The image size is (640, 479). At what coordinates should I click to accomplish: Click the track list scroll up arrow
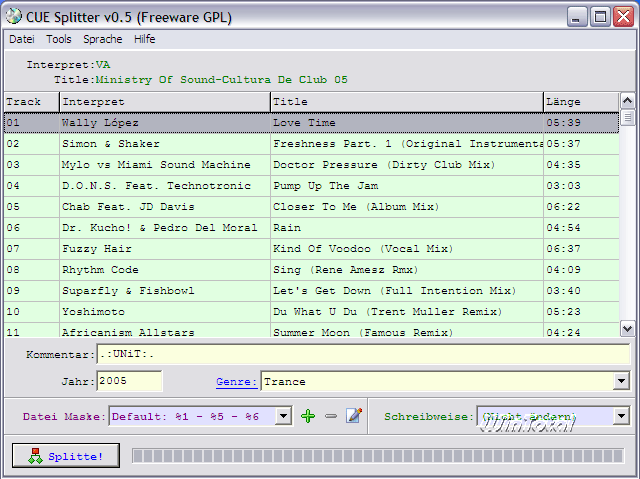pos(627,100)
